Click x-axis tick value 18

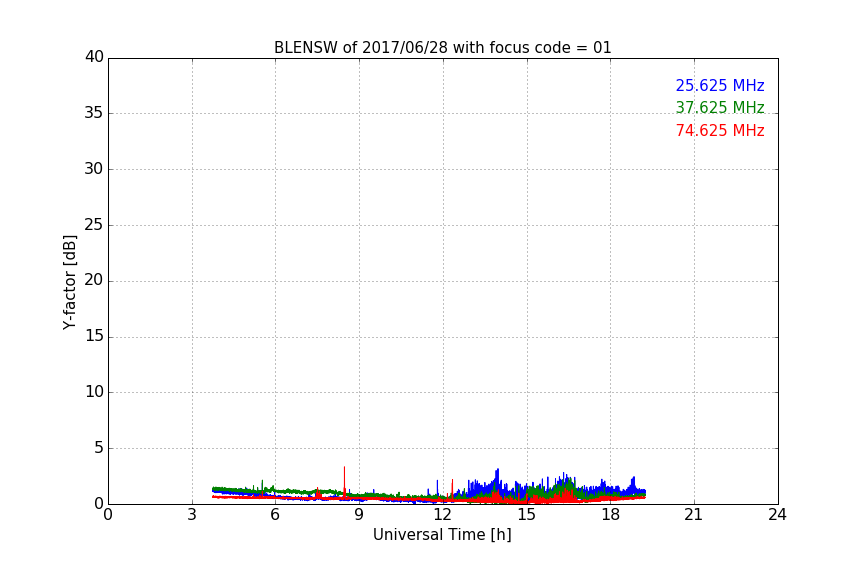tap(610, 515)
